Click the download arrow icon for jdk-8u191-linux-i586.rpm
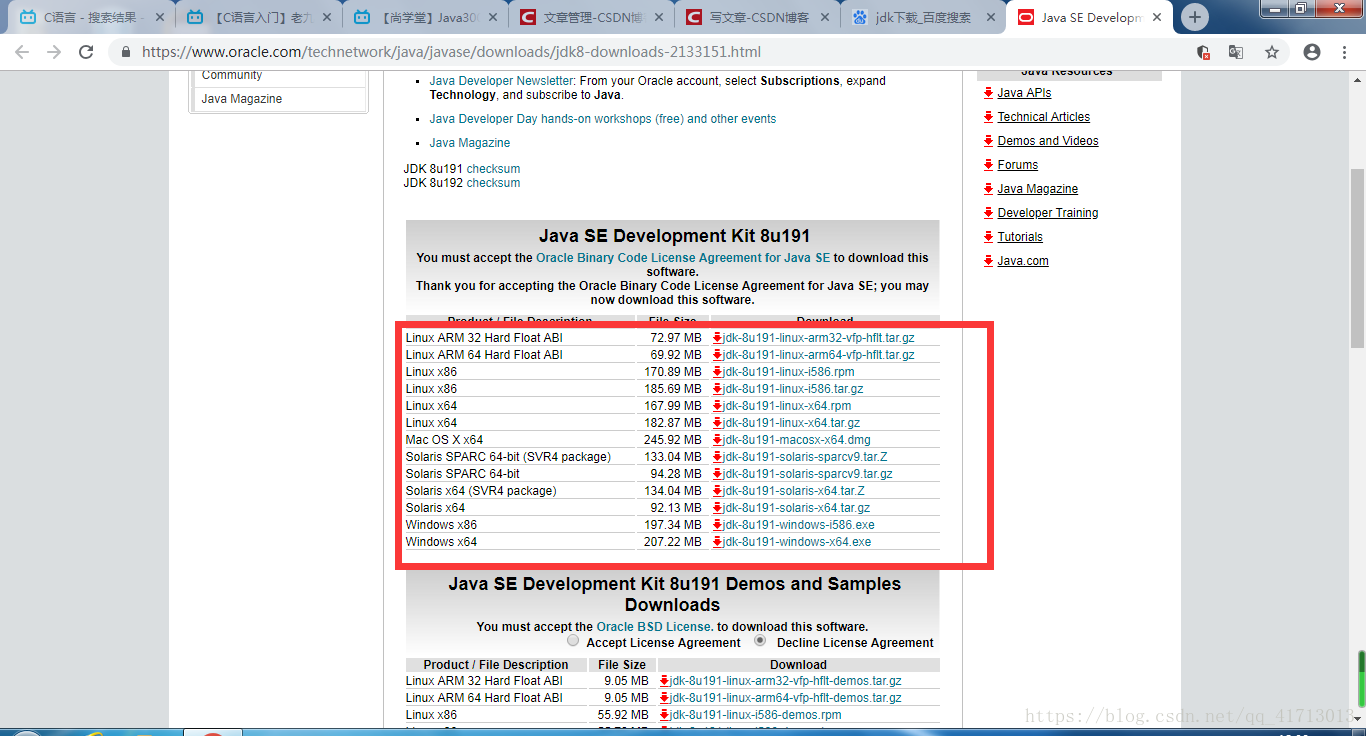This screenshot has height=736, width=1366. (x=718, y=372)
